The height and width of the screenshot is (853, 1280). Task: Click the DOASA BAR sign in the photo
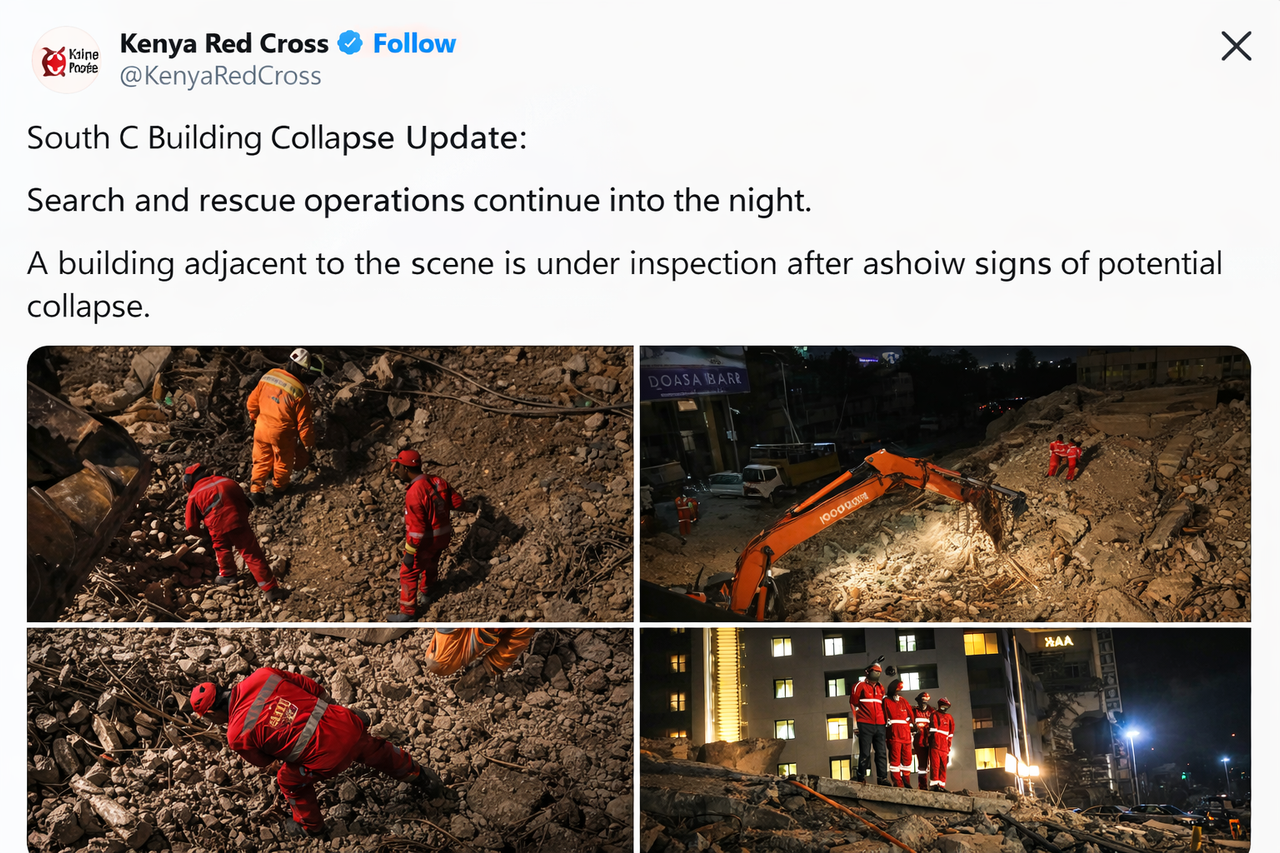[x=695, y=380]
